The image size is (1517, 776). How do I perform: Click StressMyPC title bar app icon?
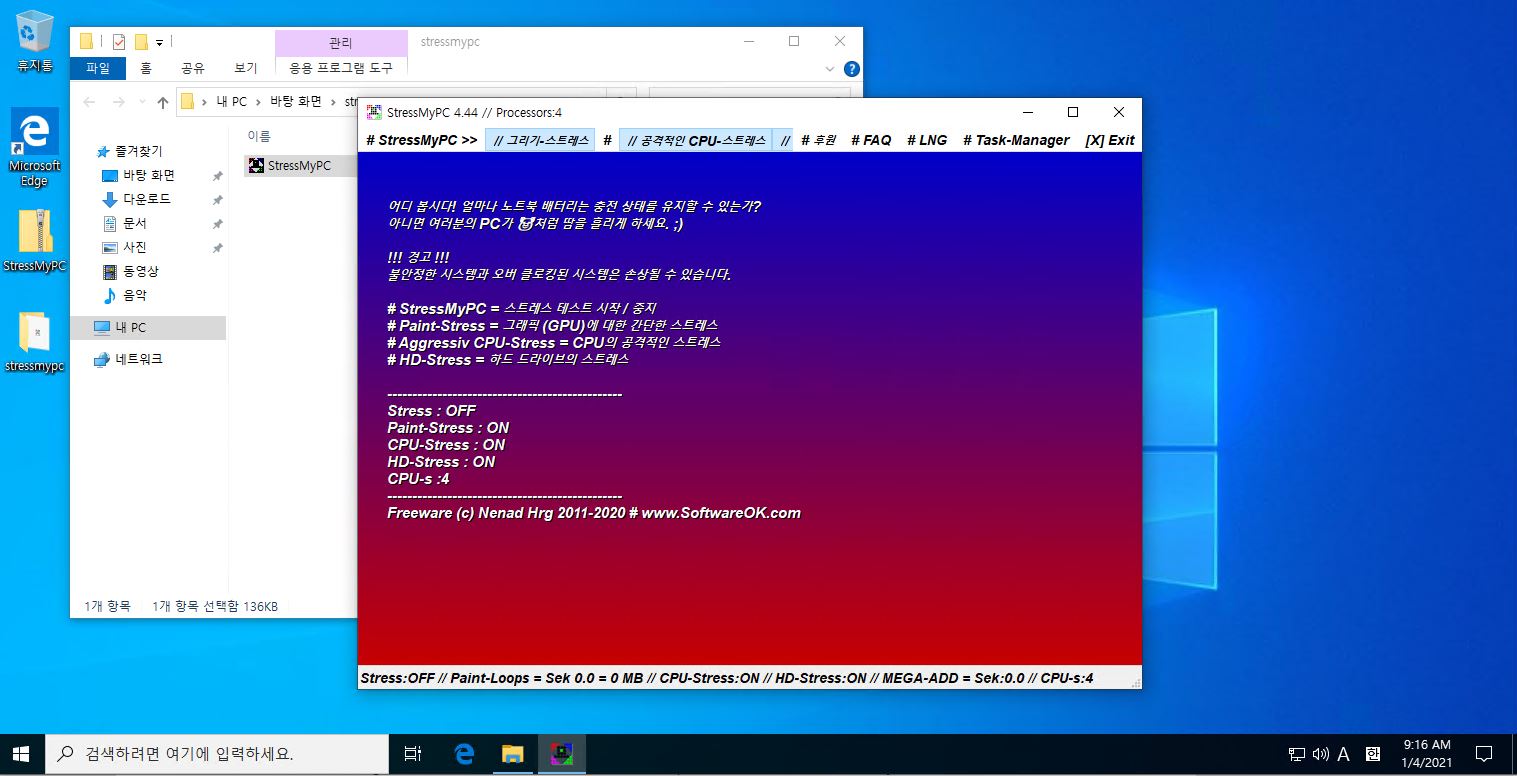[x=375, y=112]
